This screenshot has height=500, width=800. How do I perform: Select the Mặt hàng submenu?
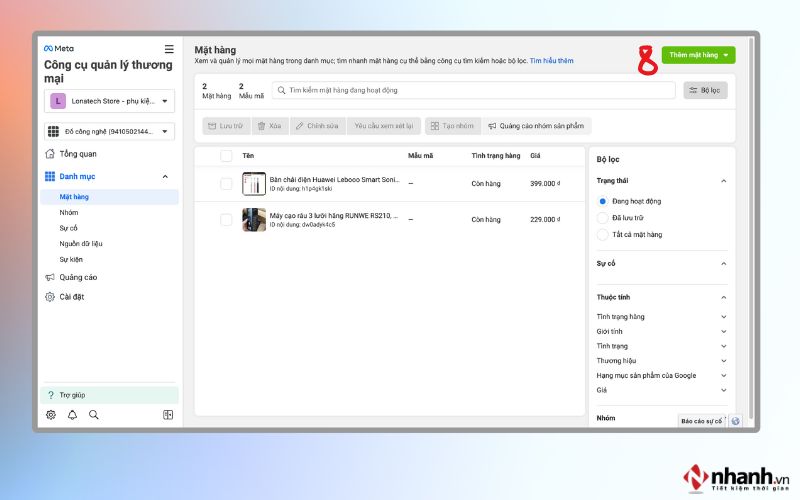pos(109,197)
